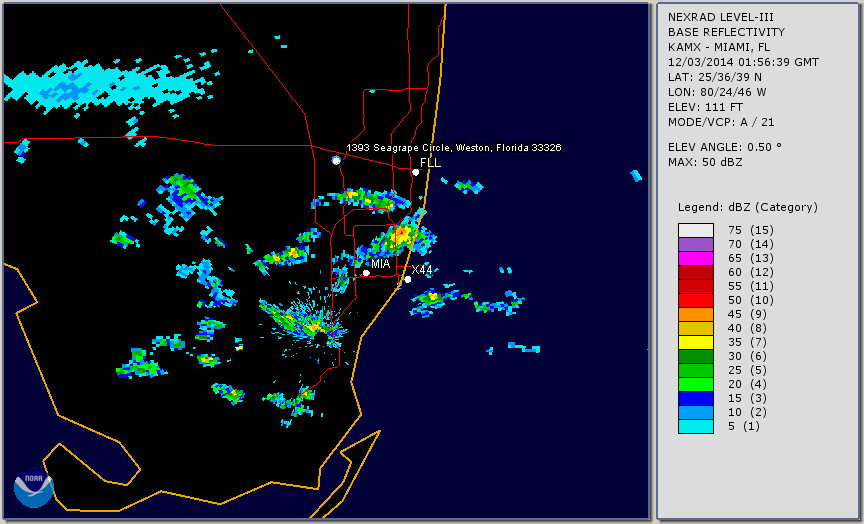Viewport: 864px width, 524px height.
Task: Click the X44 map label
Action: [422, 269]
